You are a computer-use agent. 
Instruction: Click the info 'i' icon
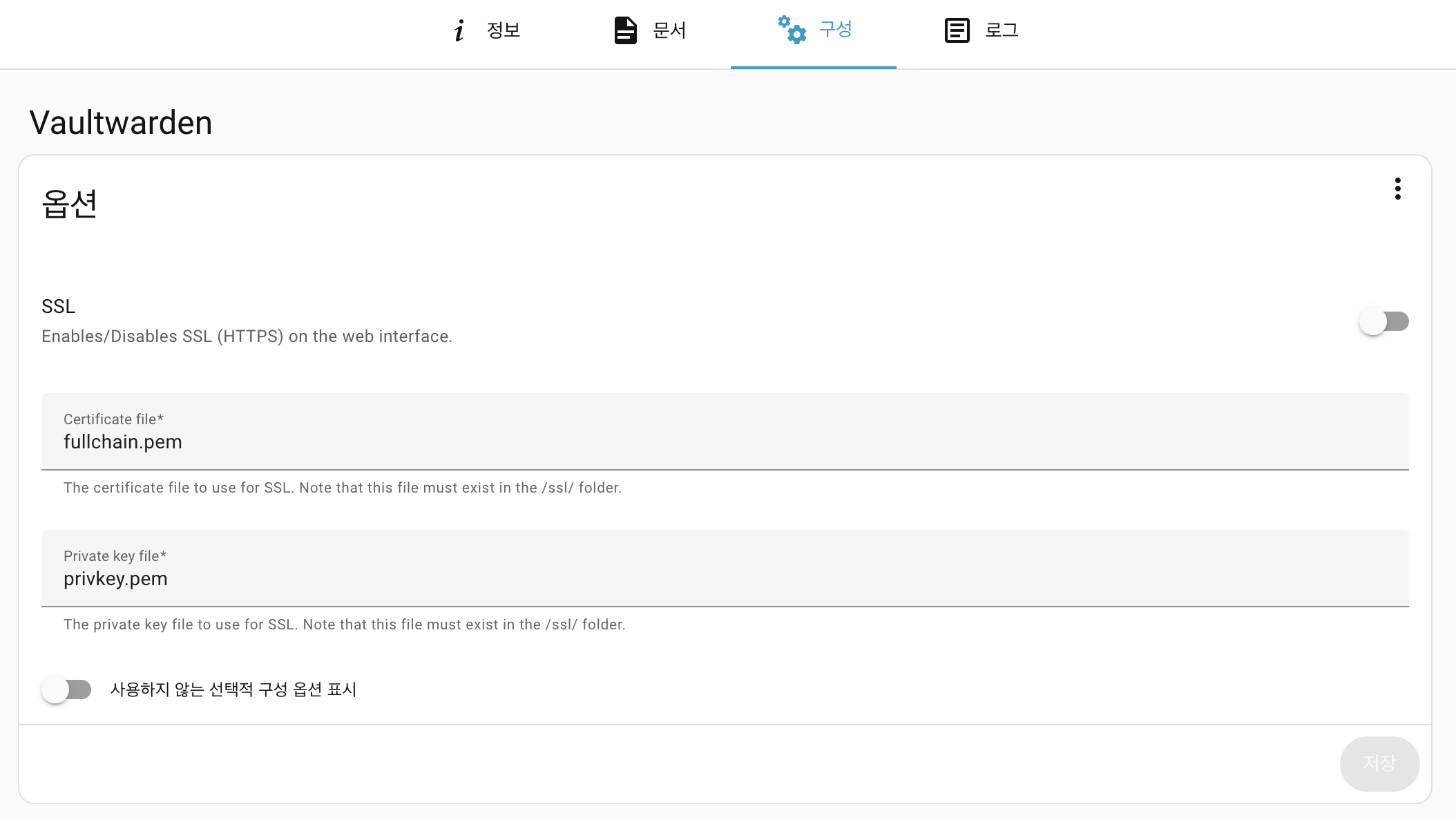459,30
